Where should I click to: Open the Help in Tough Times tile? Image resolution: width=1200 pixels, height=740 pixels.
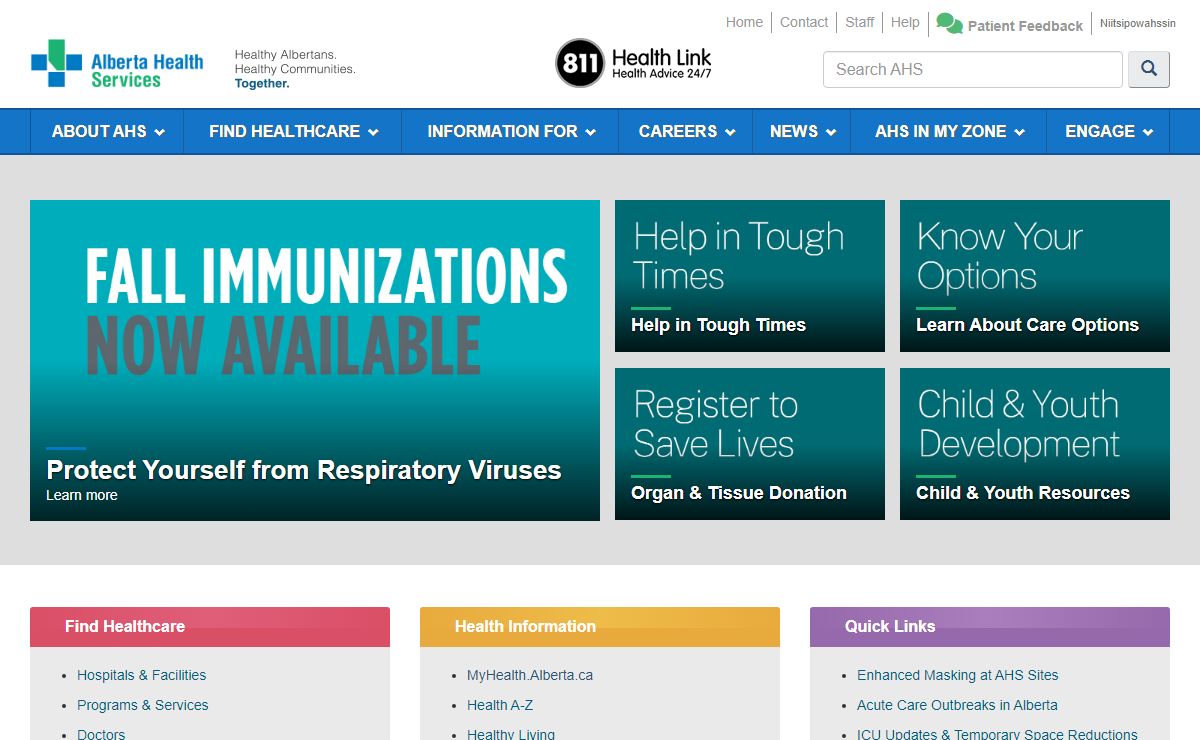(750, 276)
